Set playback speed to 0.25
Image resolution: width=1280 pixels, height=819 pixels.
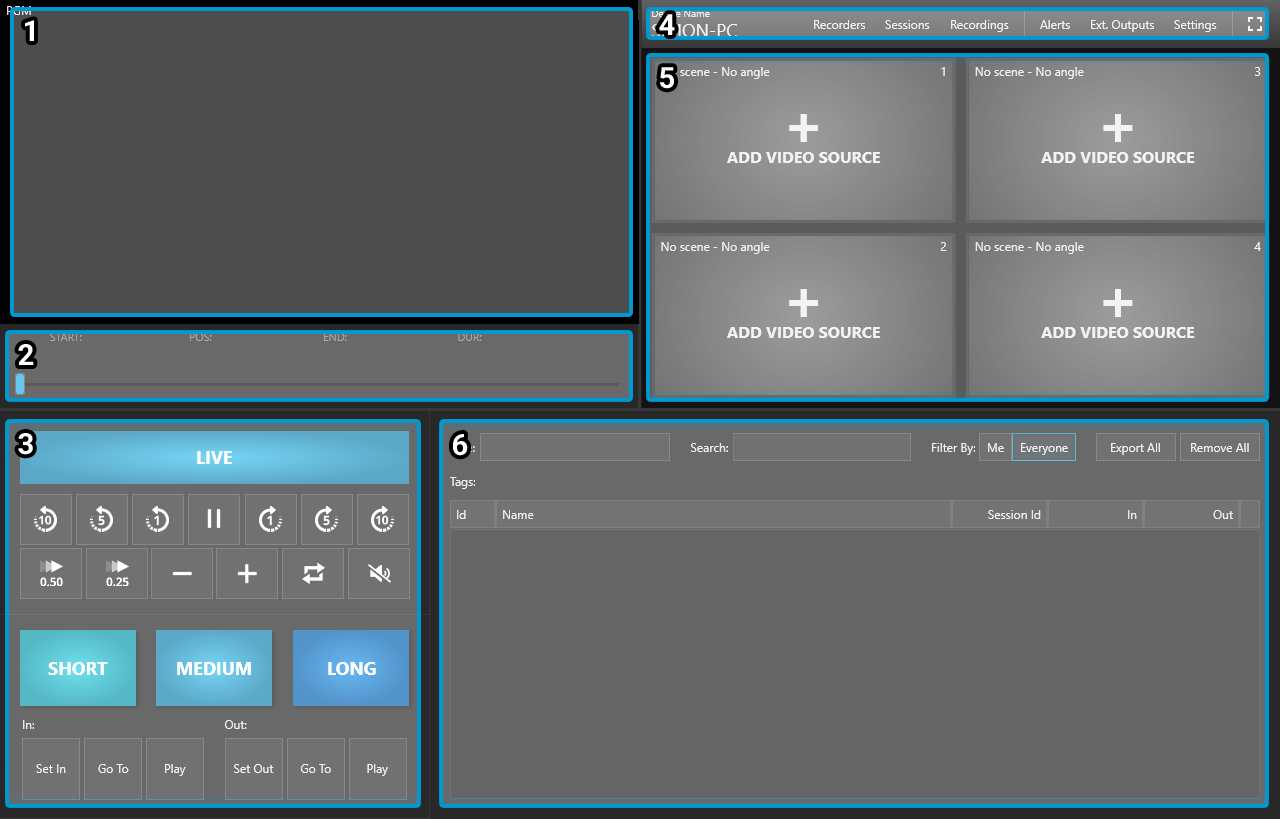(x=117, y=573)
